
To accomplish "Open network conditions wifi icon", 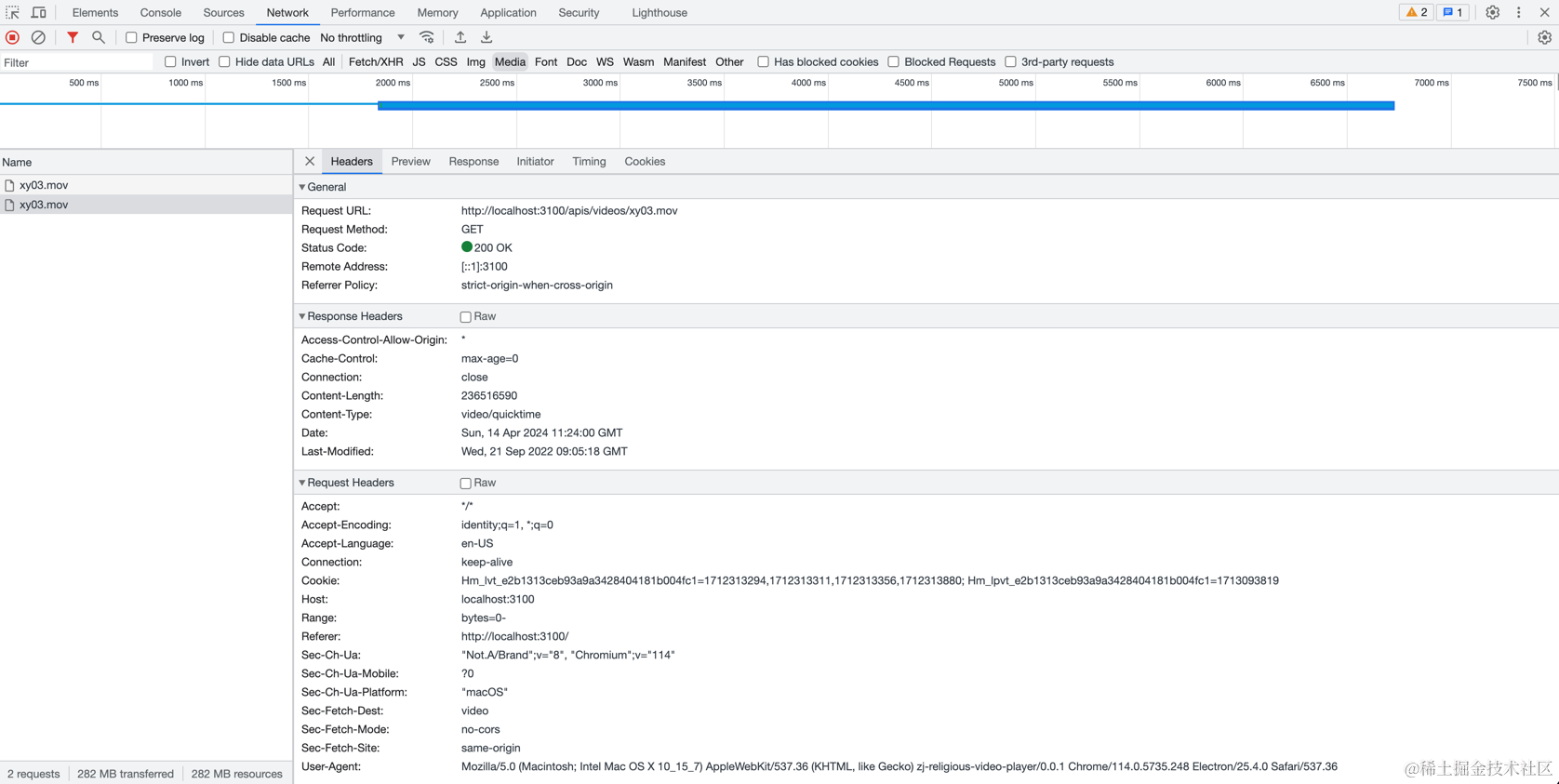I will coord(427,37).
